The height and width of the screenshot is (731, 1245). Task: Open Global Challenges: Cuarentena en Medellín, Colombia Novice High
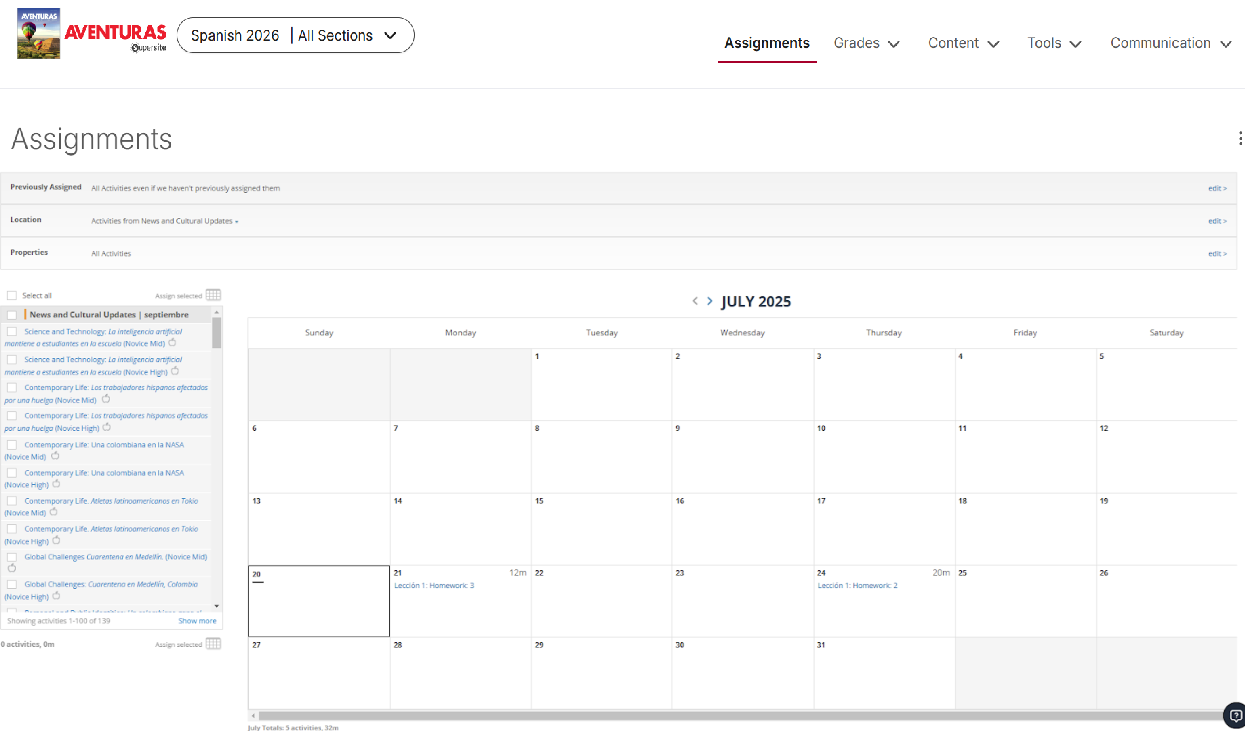[x=101, y=589]
